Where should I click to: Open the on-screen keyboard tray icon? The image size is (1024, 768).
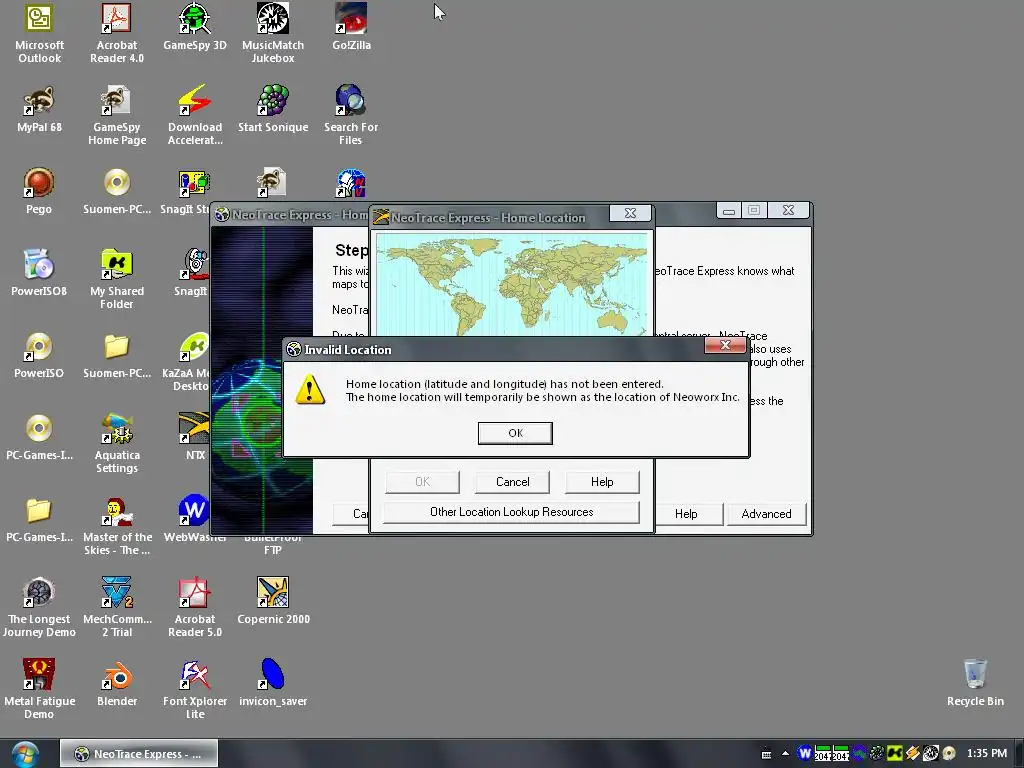coord(767,754)
